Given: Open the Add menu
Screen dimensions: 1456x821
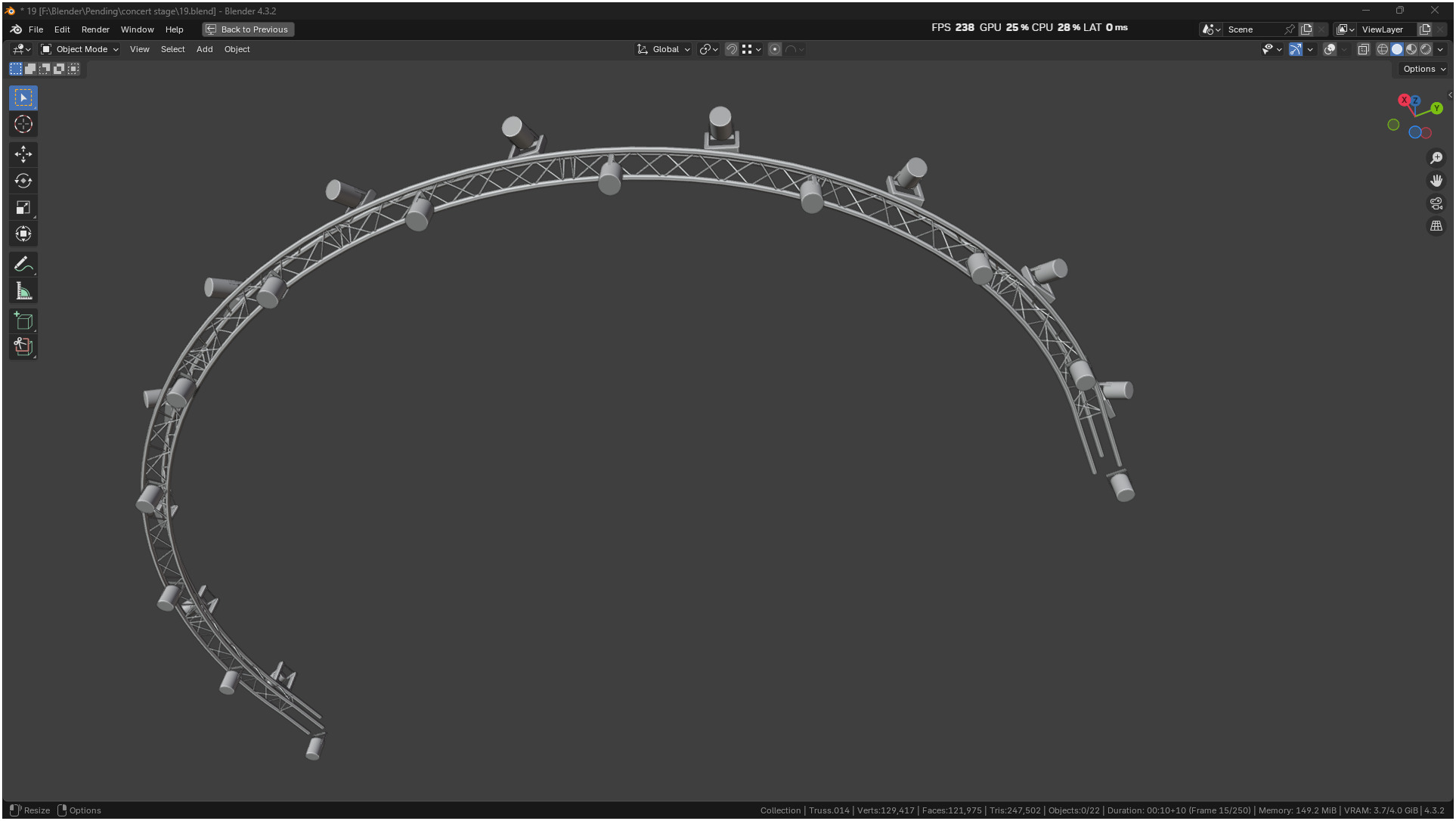Looking at the screenshot, I should pyautogui.click(x=204, y=49).
